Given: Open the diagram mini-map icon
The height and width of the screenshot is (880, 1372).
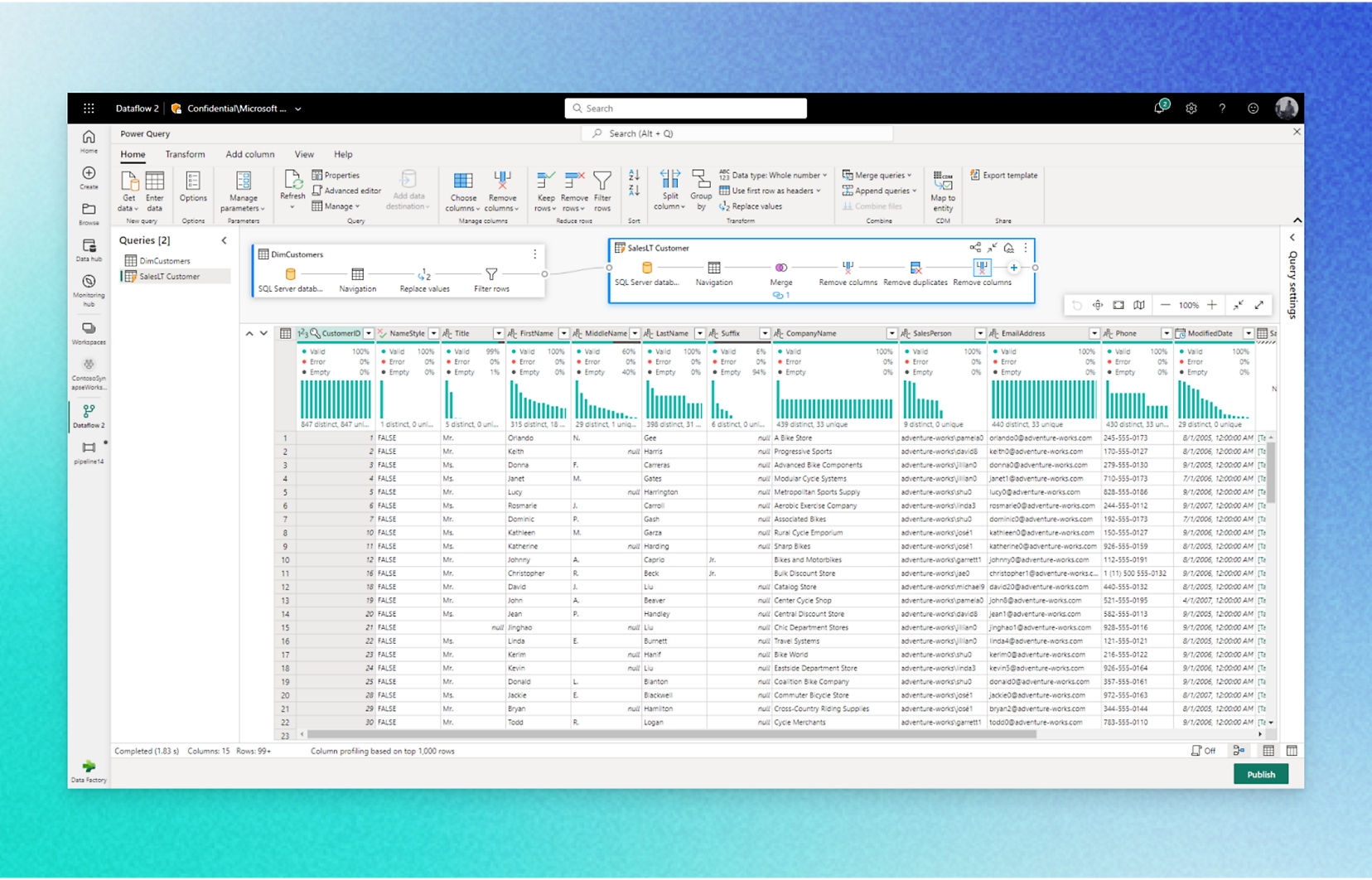Looking at the screenshot, I should coord(1139,305).
